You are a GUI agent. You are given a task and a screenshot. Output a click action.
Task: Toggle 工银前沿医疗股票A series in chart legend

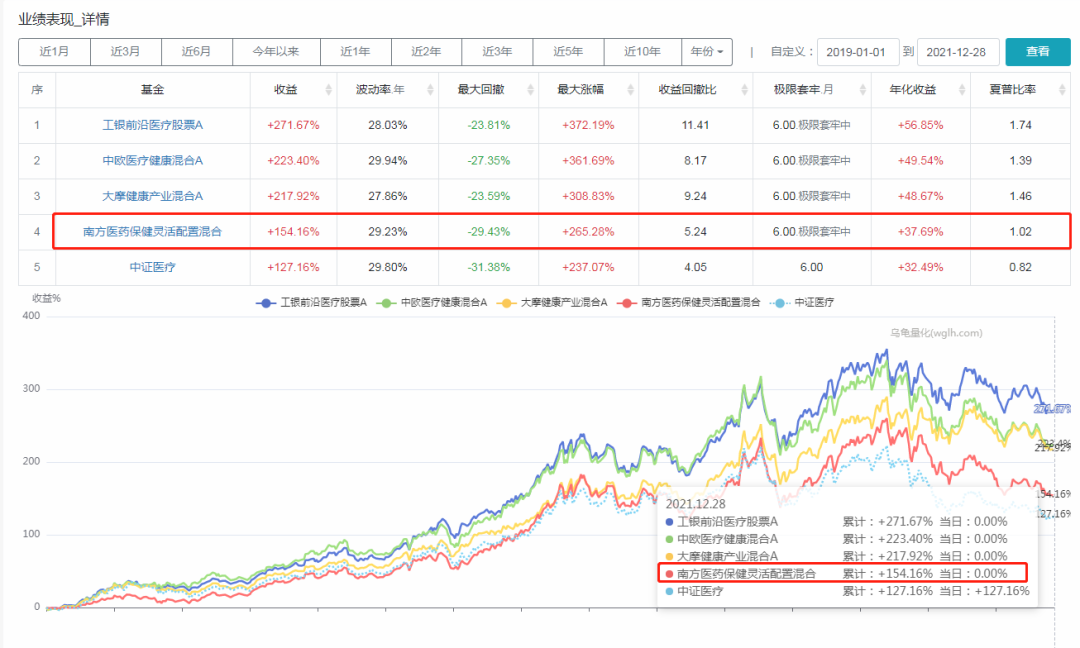311,302
